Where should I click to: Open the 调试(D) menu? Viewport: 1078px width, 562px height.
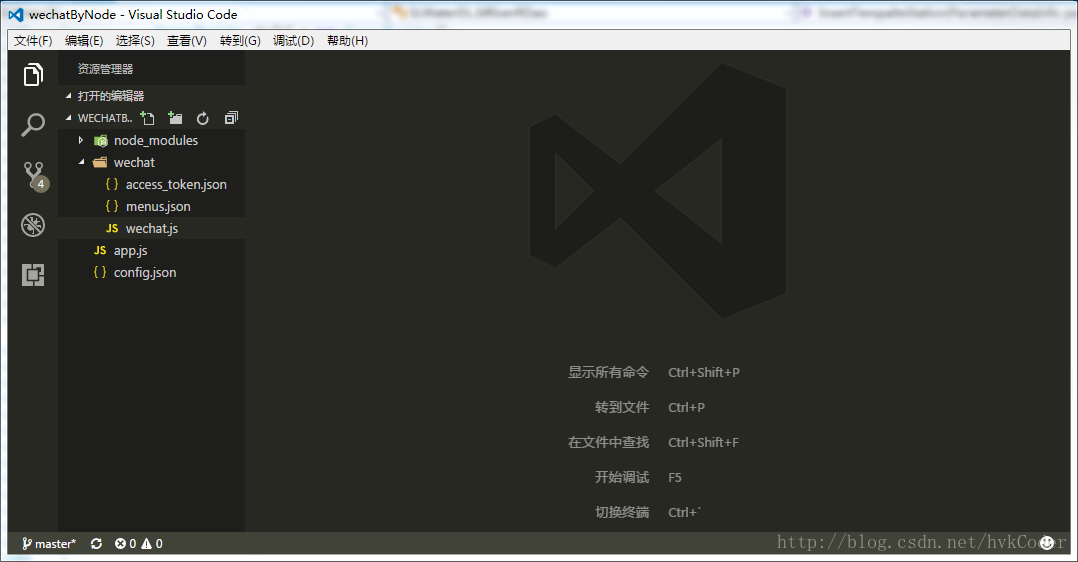tap(293, 41)
